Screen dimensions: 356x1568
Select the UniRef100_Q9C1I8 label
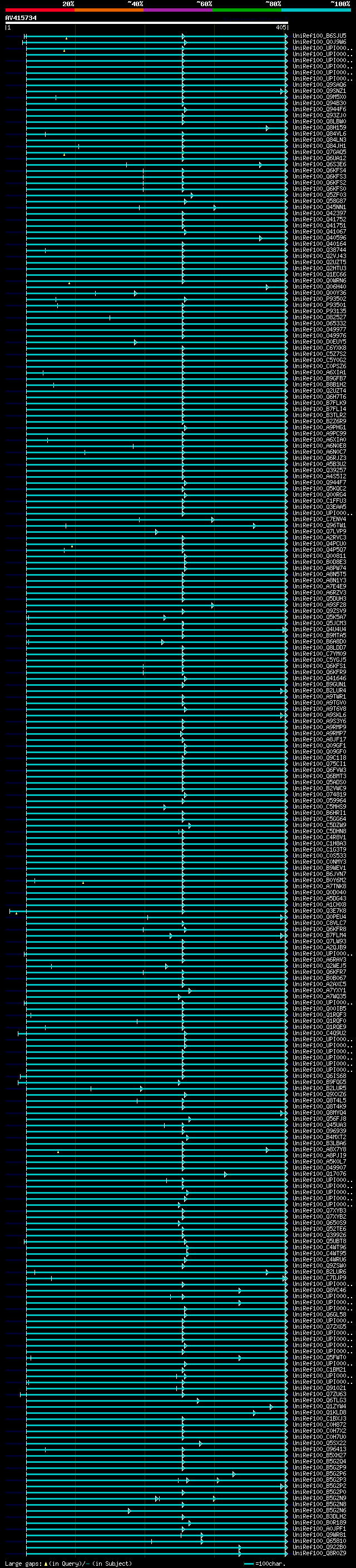(319, 758)
